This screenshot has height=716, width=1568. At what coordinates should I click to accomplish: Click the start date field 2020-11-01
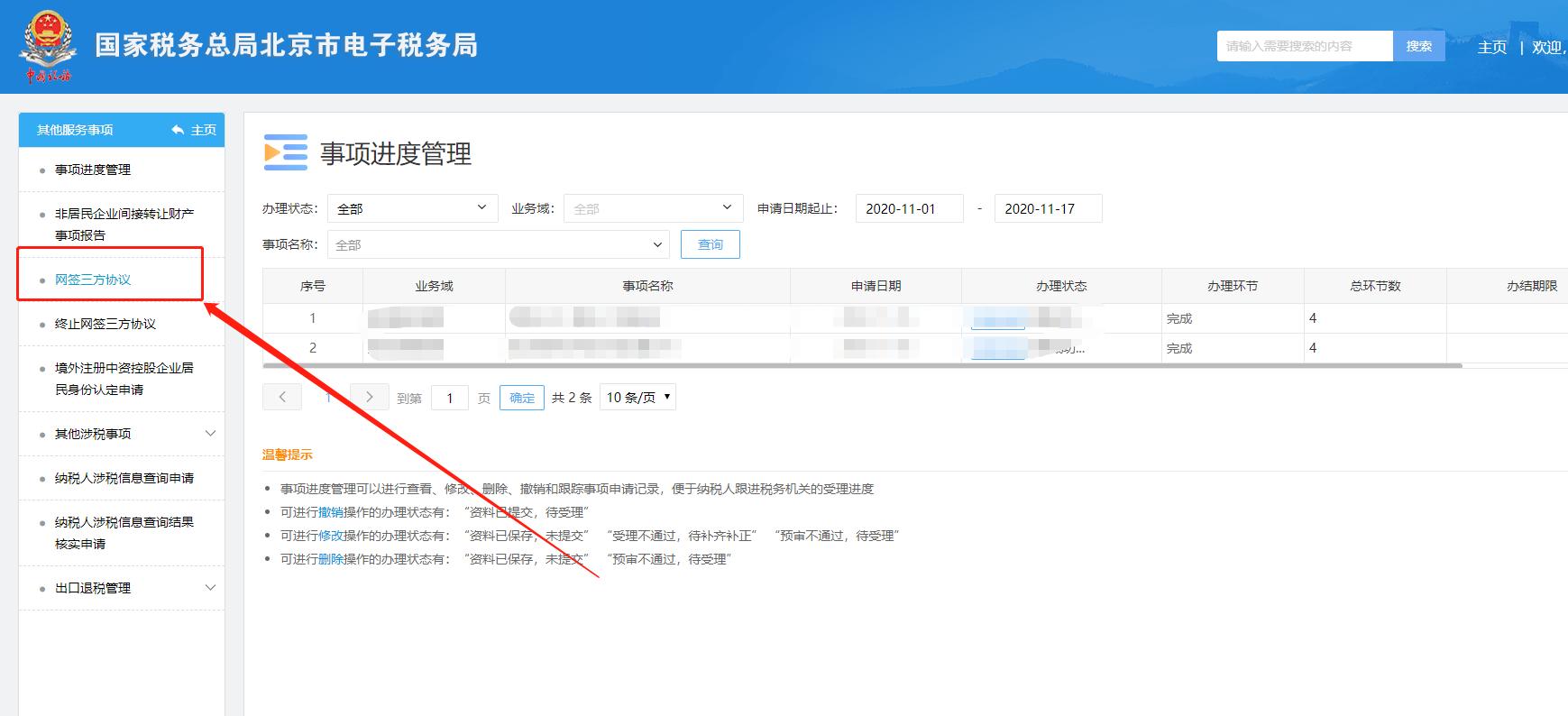click(x=910, y=208)
